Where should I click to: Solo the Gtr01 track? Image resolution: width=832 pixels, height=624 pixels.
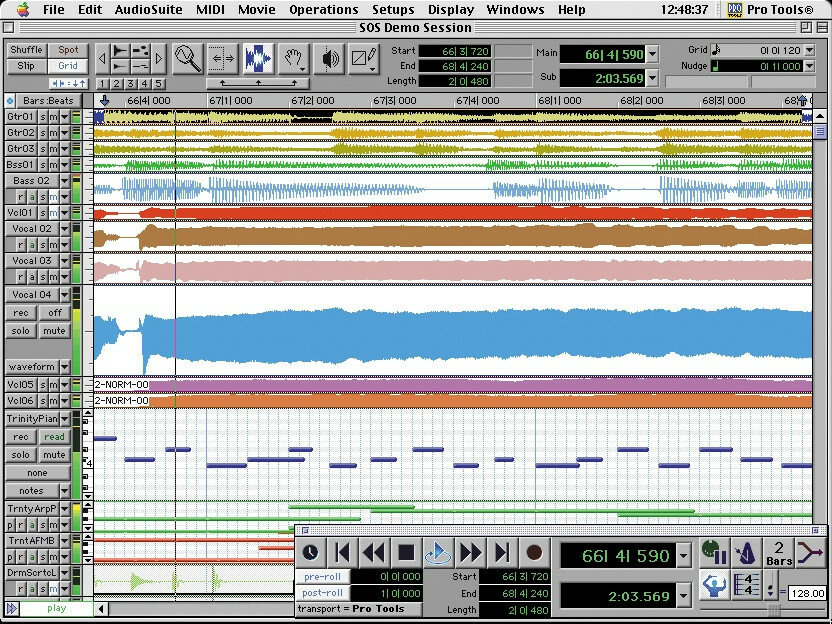pyautogui.click(x=43, y=116)
